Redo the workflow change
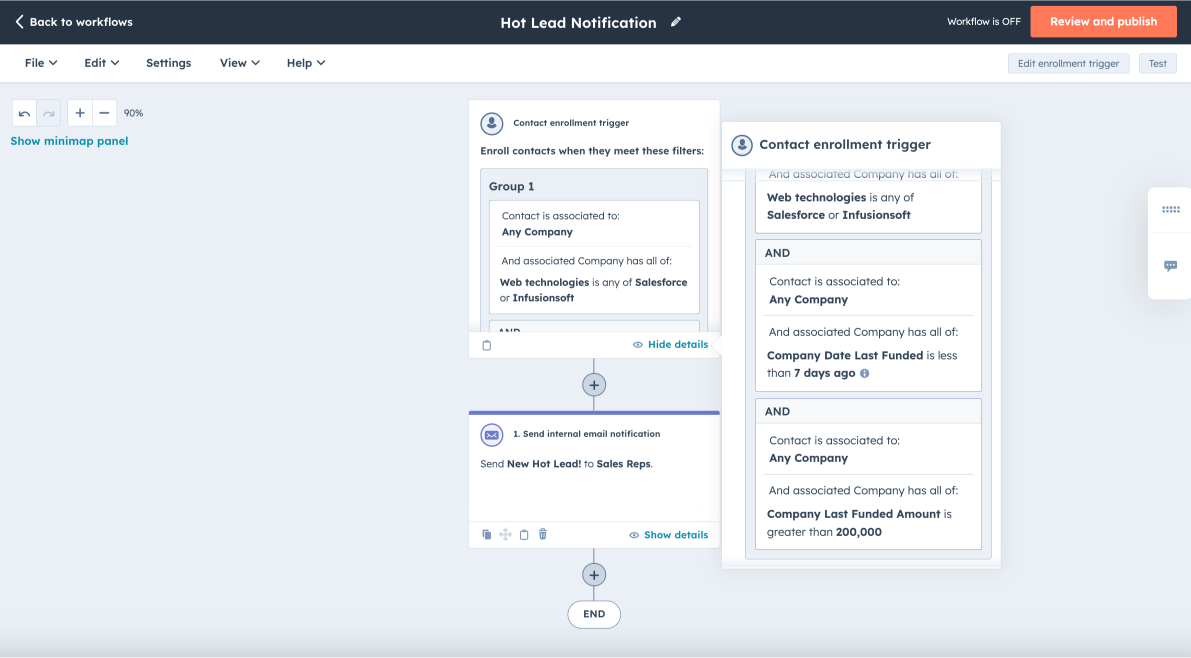 tap(49, 113)
